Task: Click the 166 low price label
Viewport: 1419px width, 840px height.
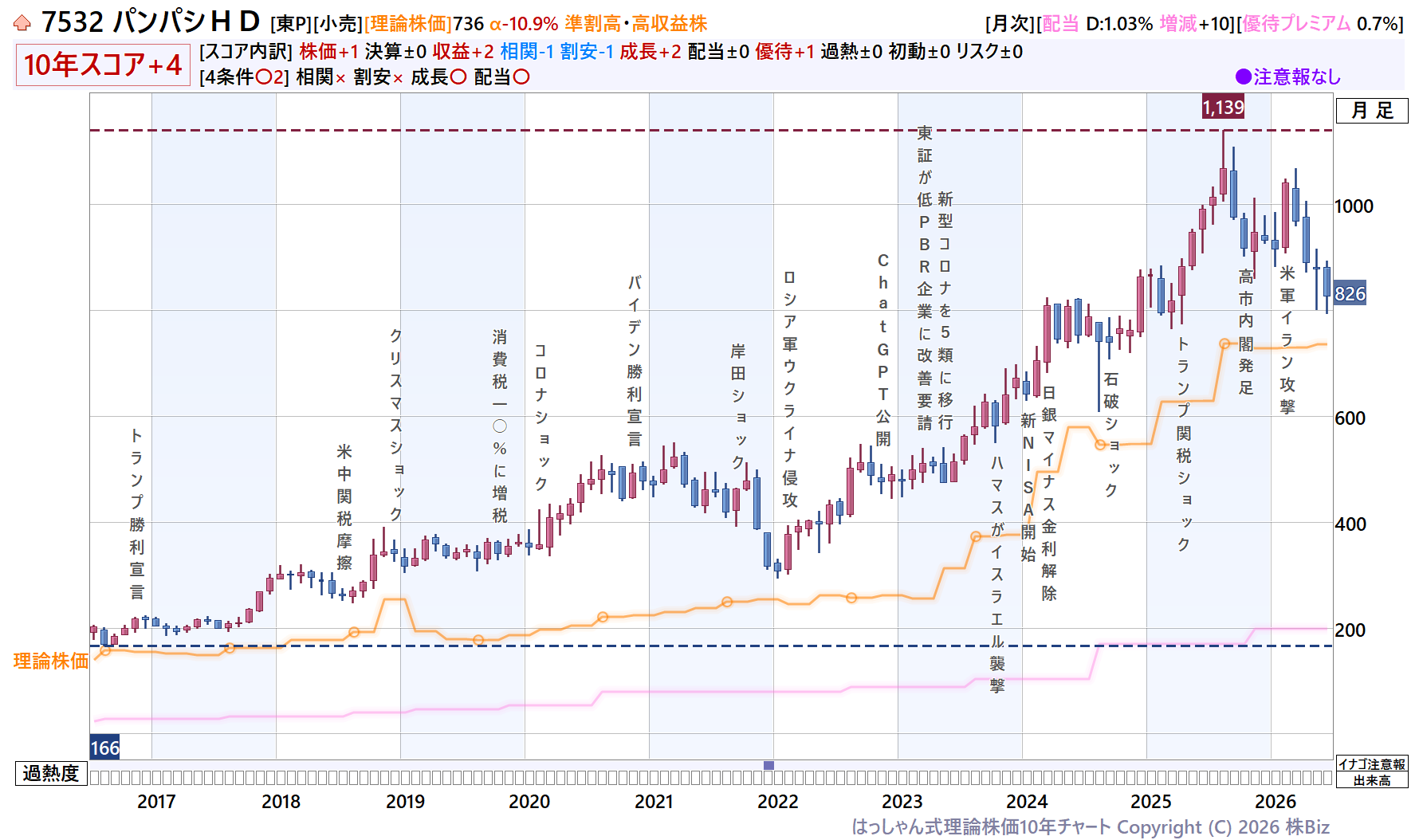Action: pos(104,748)
